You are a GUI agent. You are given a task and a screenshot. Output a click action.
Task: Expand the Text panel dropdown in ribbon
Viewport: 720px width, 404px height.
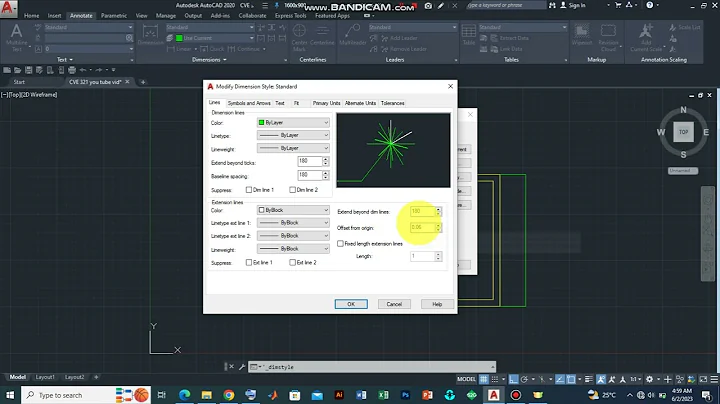point(65,60)
